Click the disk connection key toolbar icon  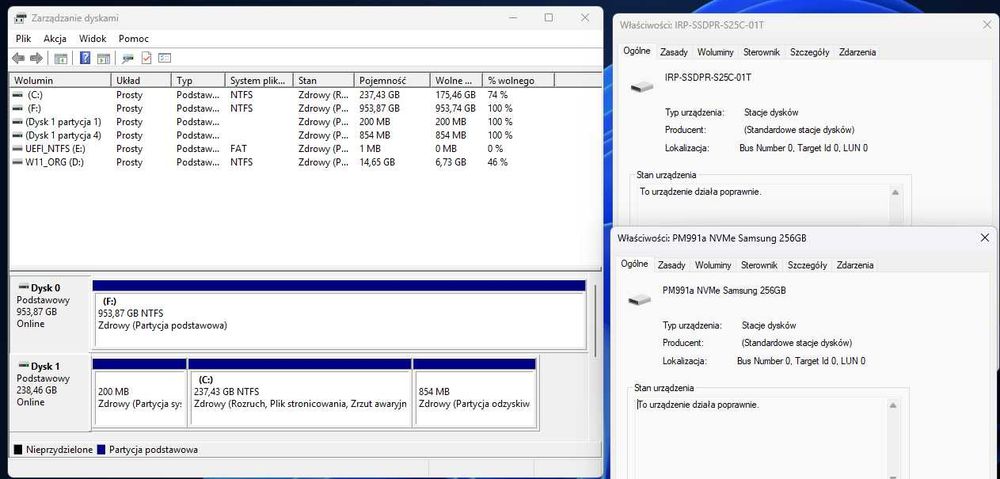[x=128, y=59]
